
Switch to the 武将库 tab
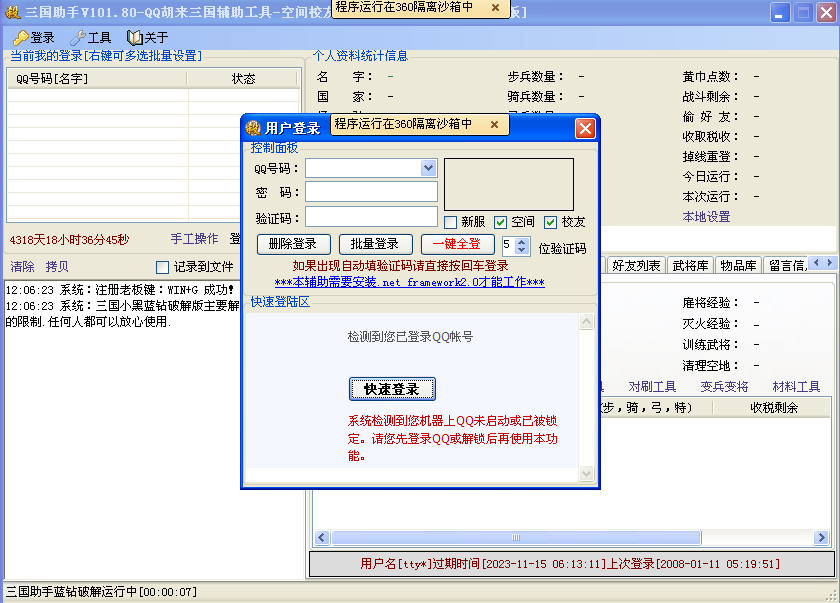(x=690, y=266)
